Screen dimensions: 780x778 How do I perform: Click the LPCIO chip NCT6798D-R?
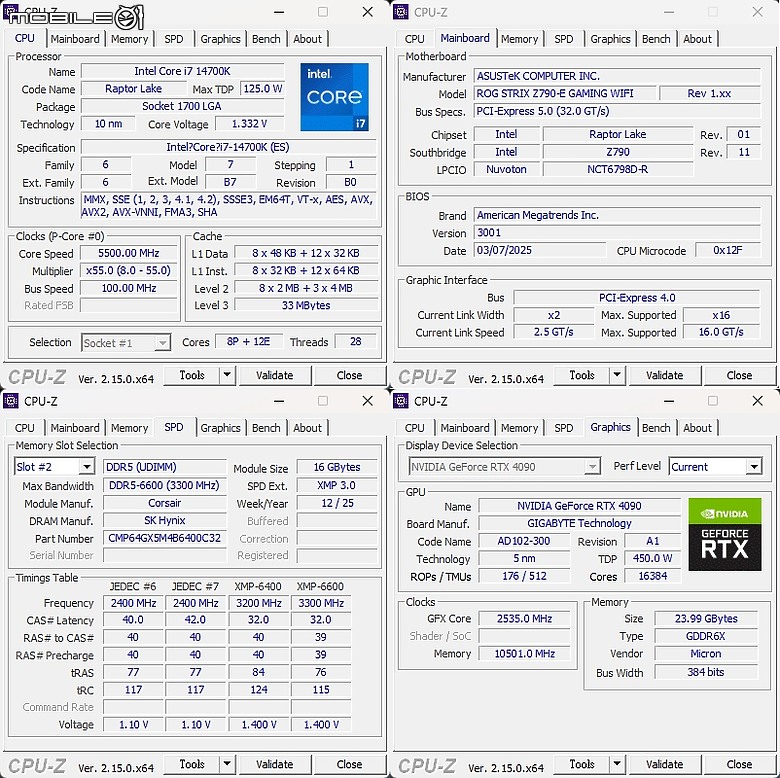pyautogui.click(x=618, y=169)
